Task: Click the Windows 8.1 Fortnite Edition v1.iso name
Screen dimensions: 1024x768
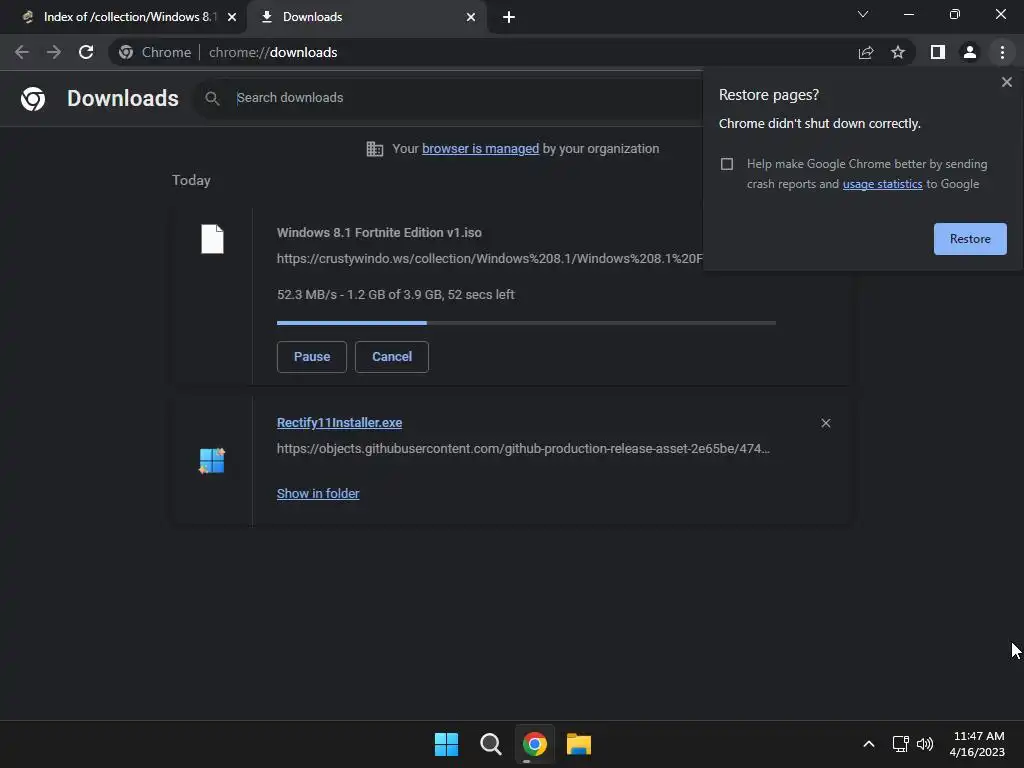Action: pos(379,233)
